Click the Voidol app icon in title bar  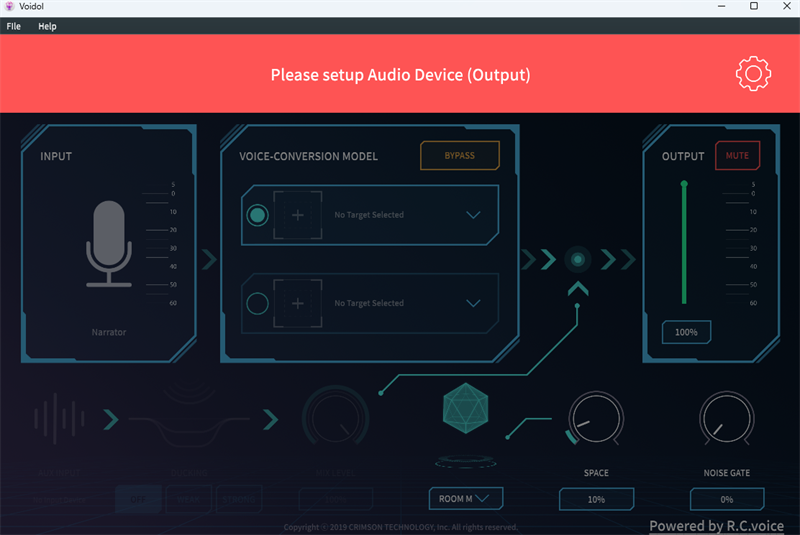point(9,6)
